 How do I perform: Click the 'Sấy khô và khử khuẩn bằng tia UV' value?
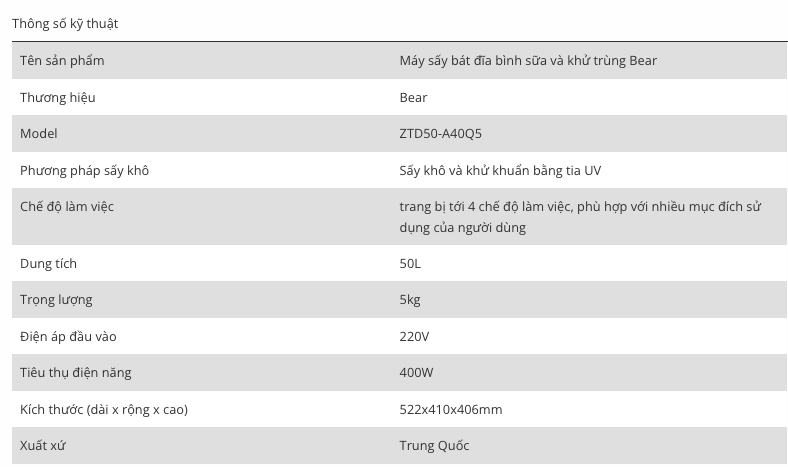[500, 170]
